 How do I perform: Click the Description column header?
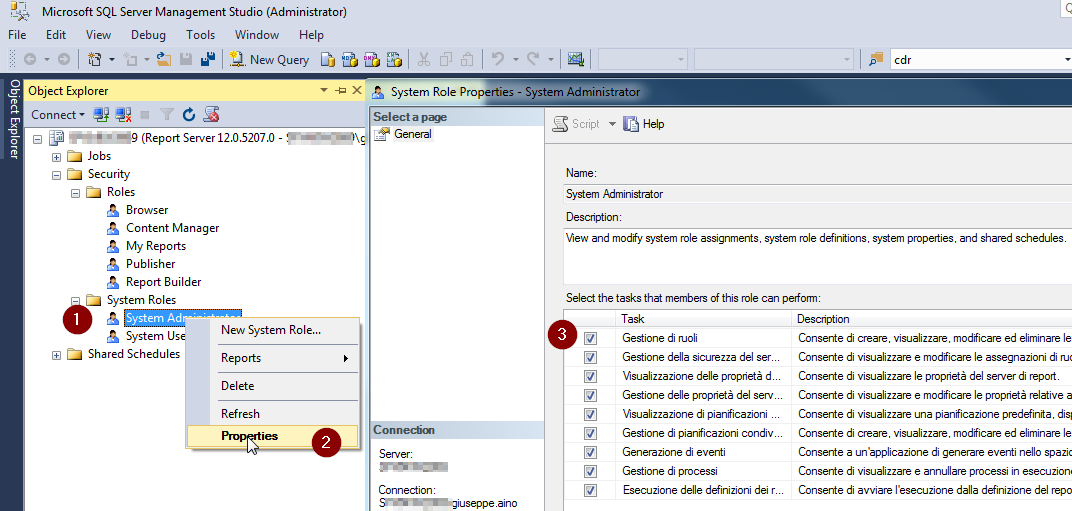pyautogui.click(x=931, y=319)
